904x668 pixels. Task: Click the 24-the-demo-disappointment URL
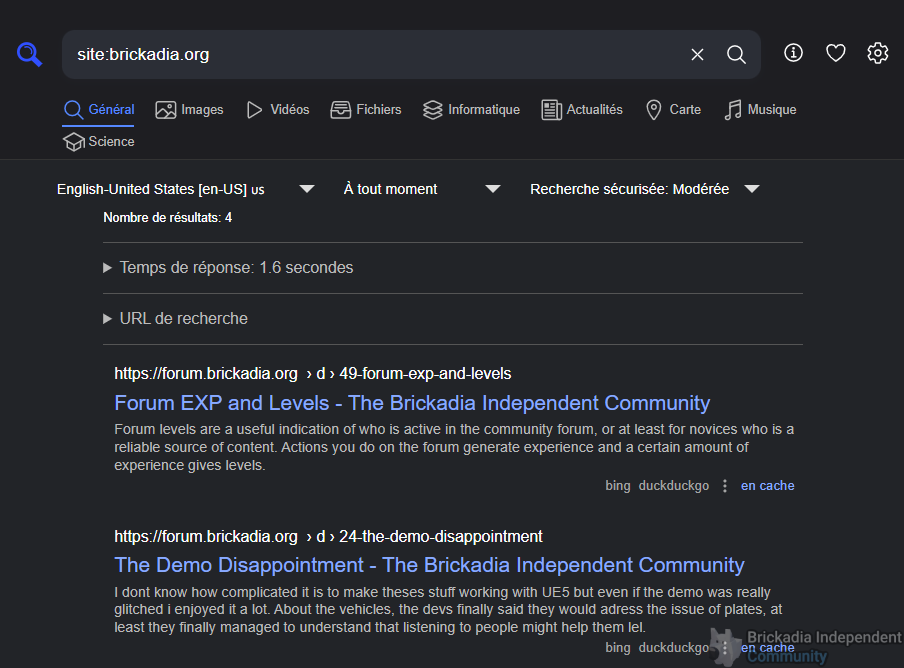(x=328, y=537)
